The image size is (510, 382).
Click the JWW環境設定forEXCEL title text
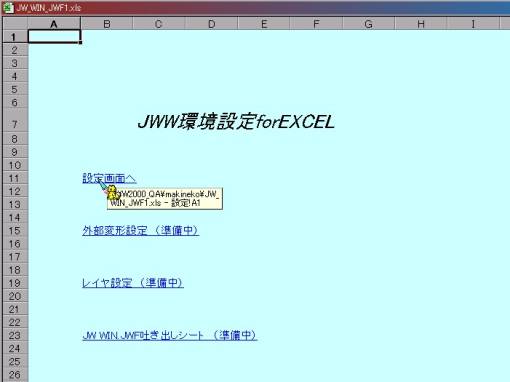coord(236,121)
